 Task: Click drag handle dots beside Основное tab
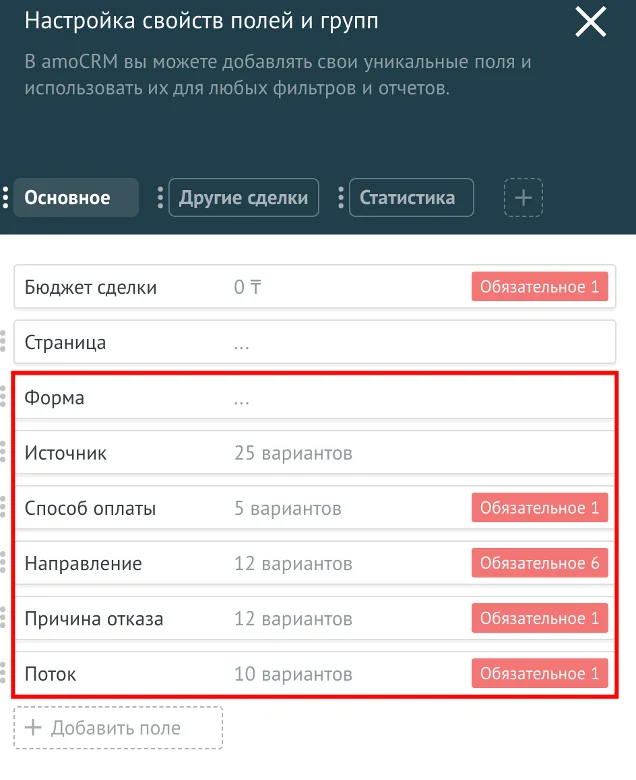coord(5,197)
